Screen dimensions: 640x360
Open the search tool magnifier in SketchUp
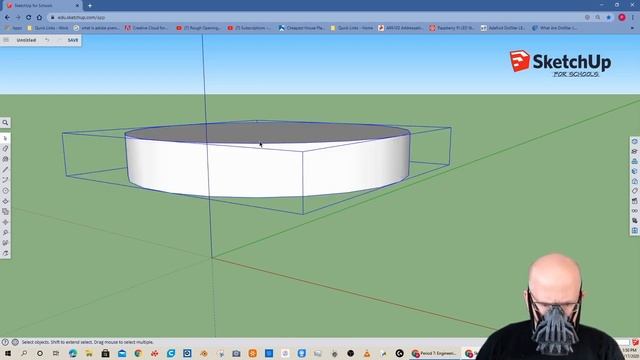click(5, 122)
